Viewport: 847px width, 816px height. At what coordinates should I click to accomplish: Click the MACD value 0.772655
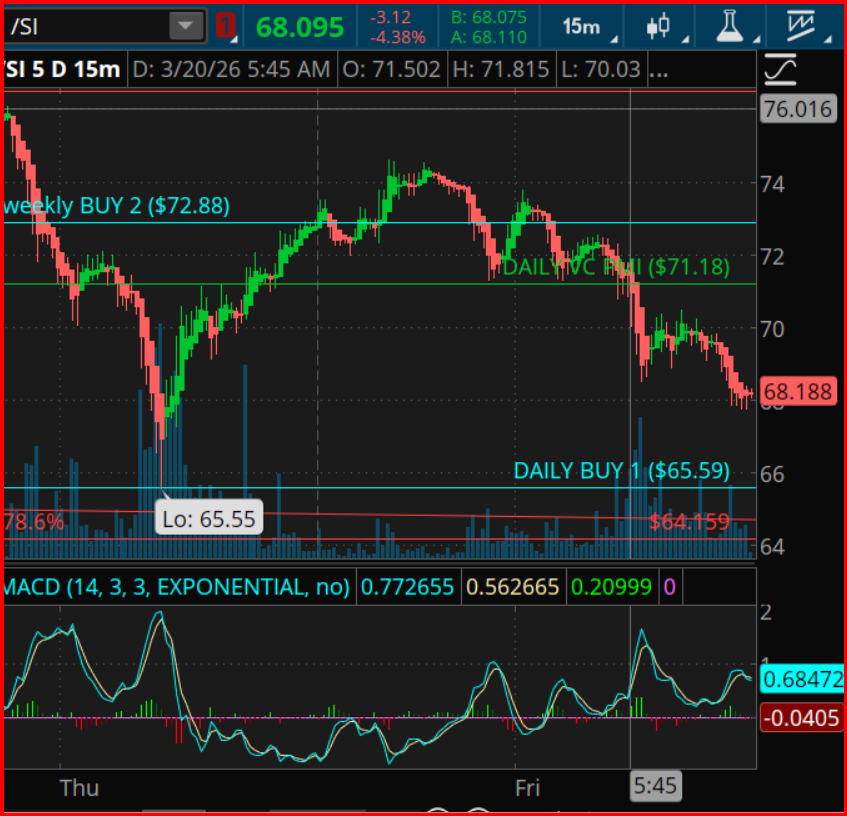(407, 587)
